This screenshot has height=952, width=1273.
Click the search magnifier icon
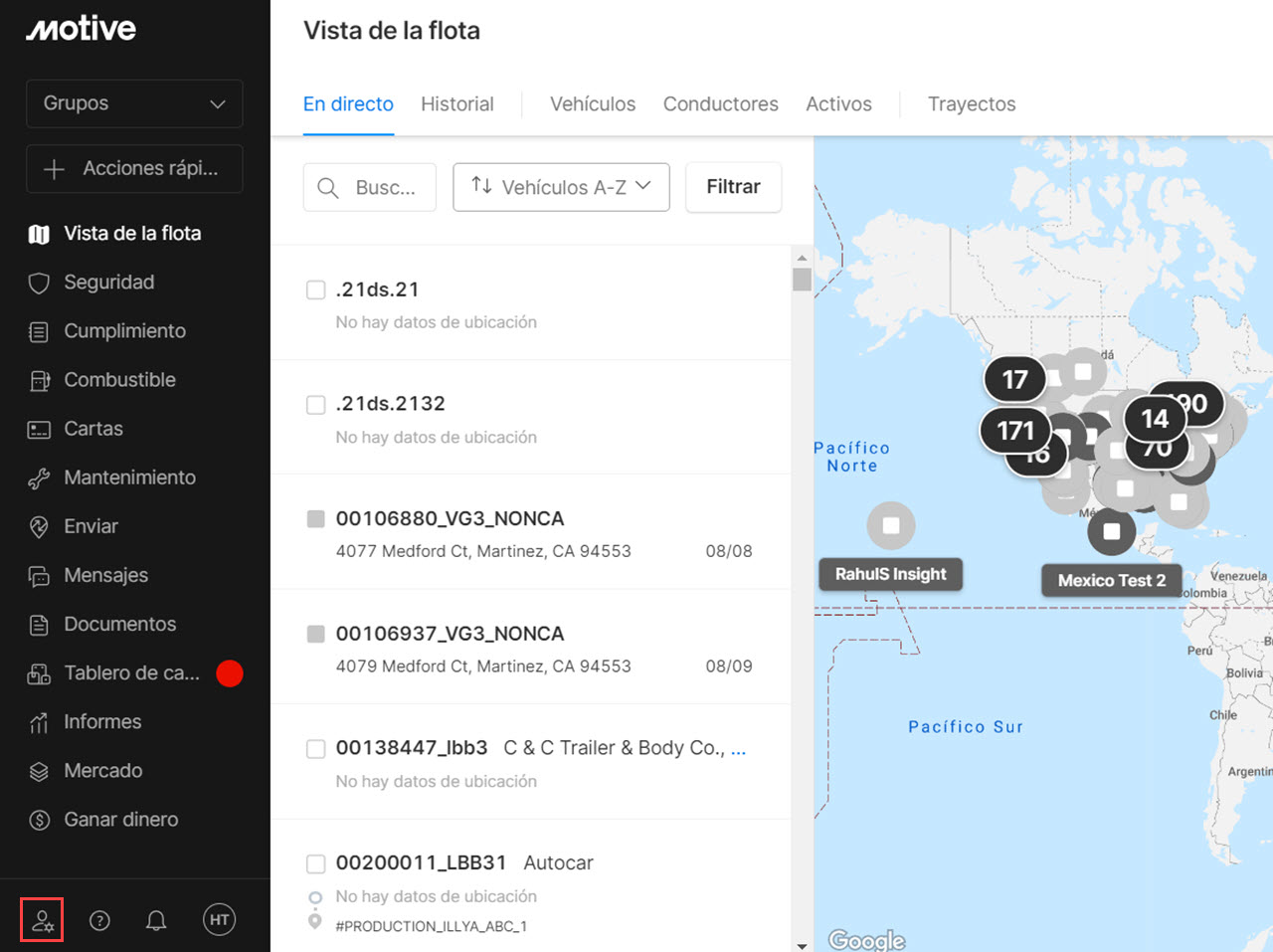[327, 187]
